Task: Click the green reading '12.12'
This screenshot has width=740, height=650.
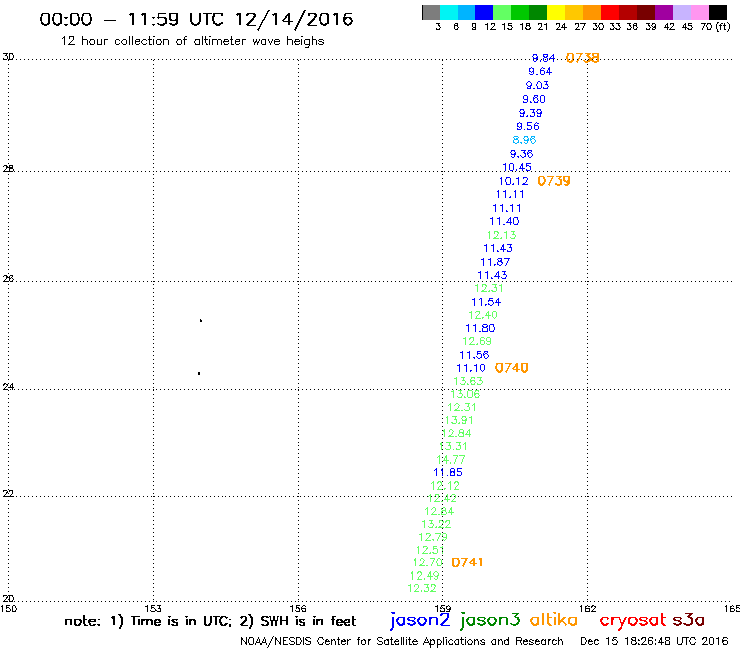Action: click(445, 486)
